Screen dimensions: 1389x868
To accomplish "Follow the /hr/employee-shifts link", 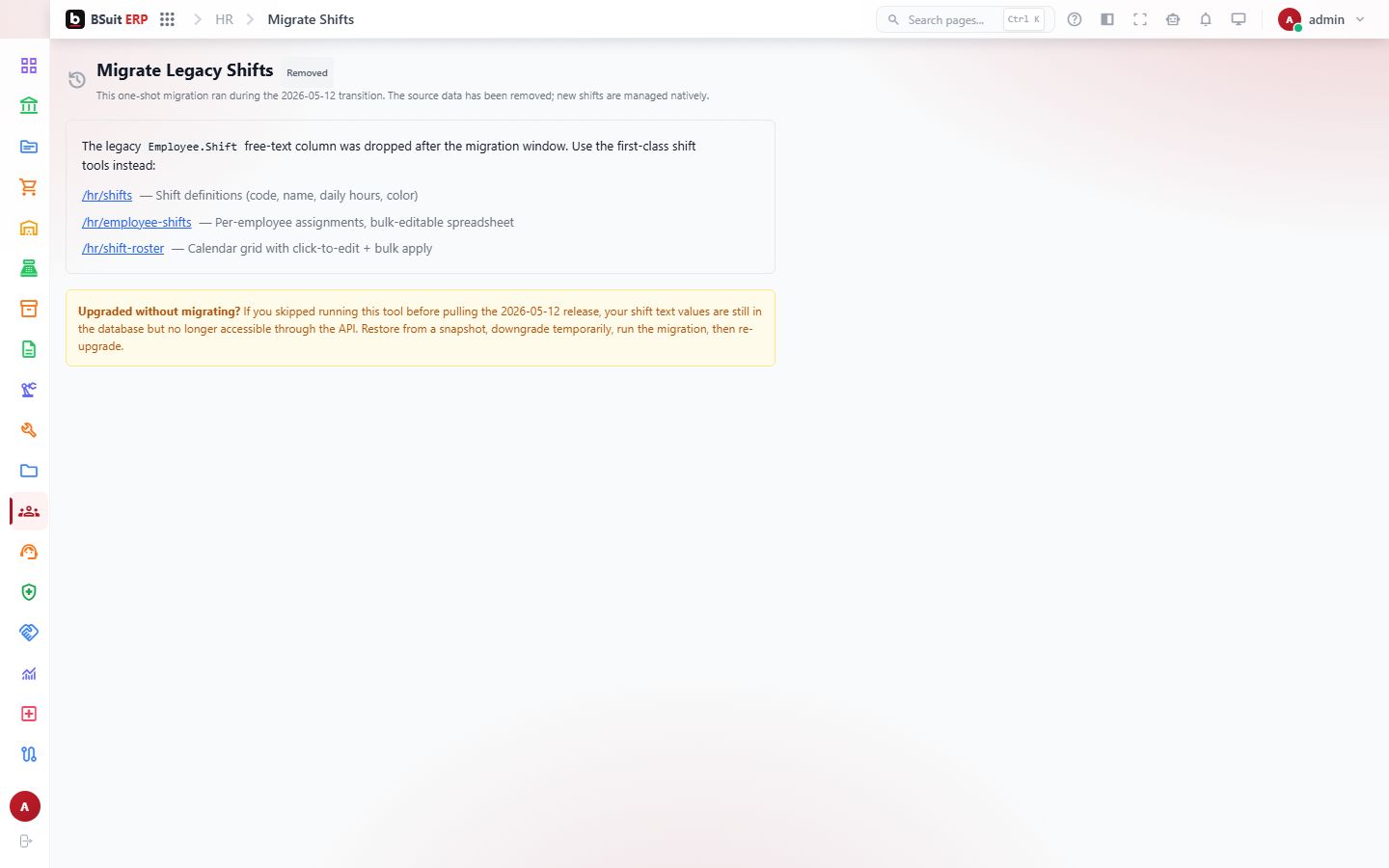I will tap(137, 222).
